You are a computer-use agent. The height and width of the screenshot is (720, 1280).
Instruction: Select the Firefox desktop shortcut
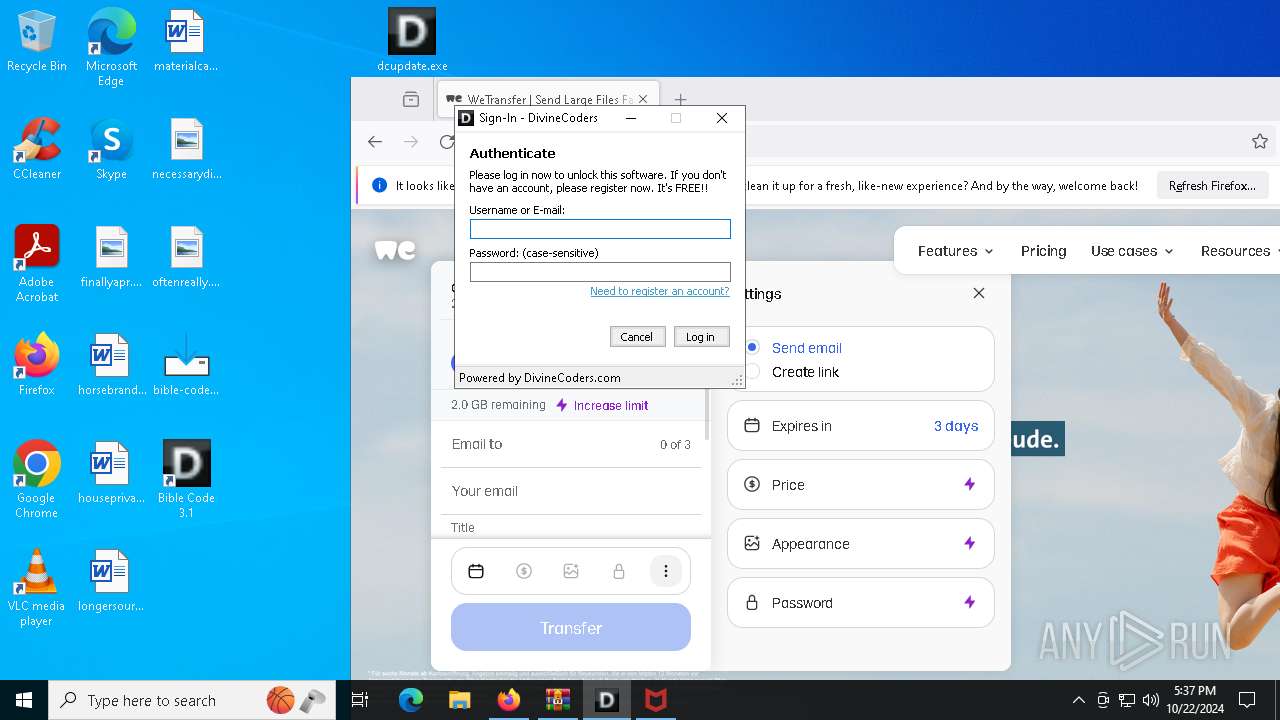point(37,366)
